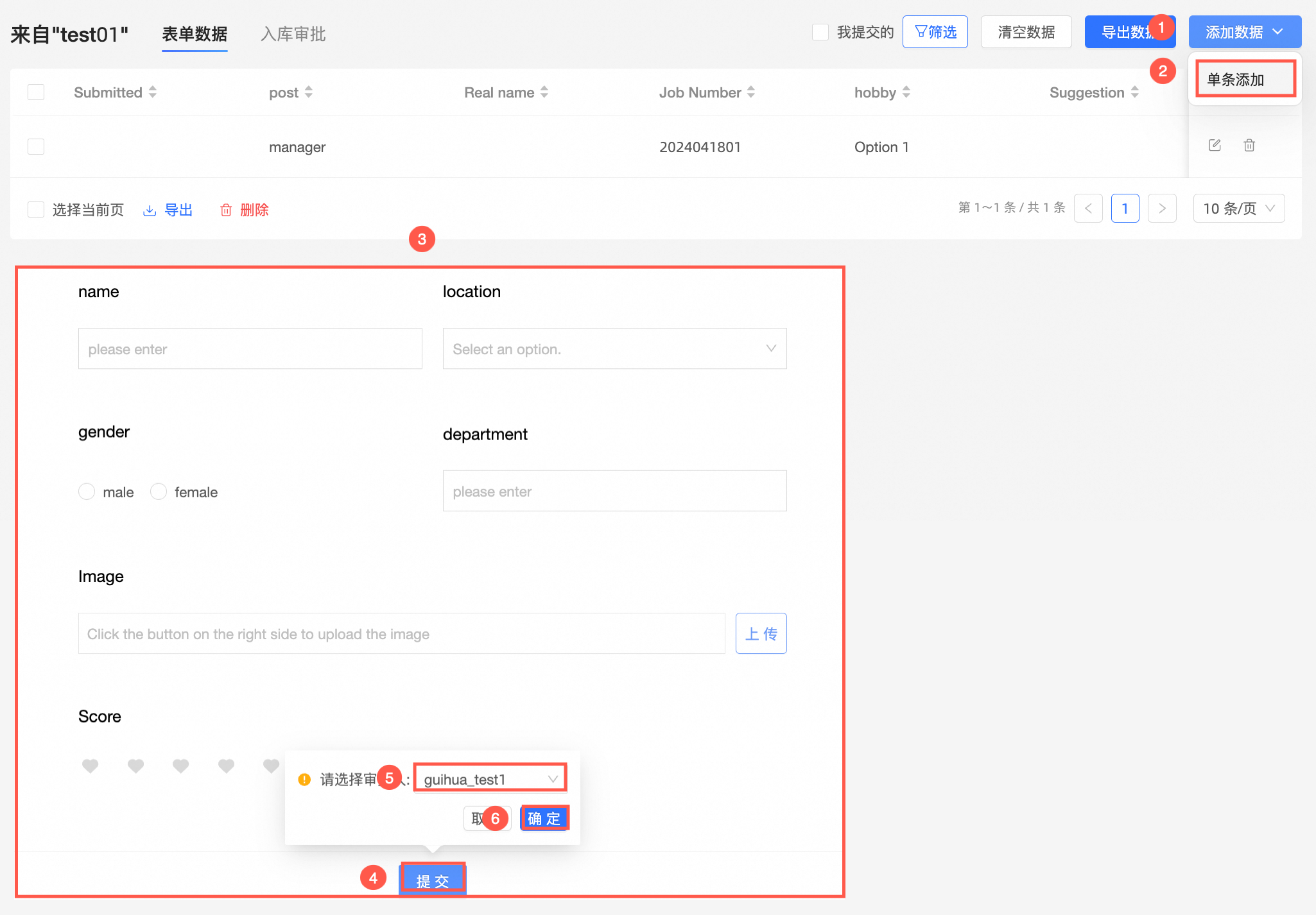
Task: Check the 选择当前页 checkbox
Action: [x=36, y=210]
